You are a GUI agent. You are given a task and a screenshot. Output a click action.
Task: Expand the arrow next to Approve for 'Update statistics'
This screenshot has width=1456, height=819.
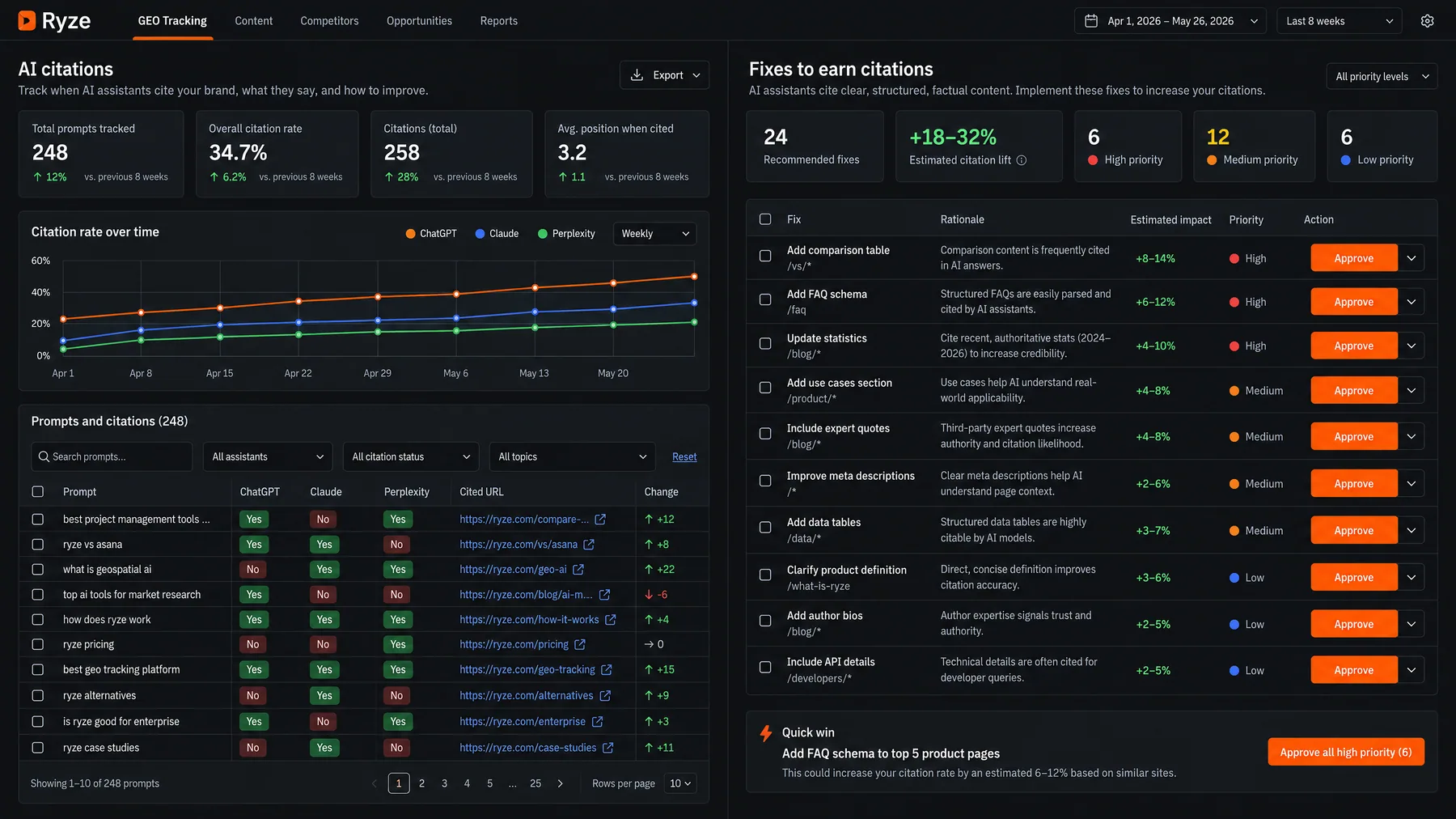pyautogui.click(x=1412, y=346)
